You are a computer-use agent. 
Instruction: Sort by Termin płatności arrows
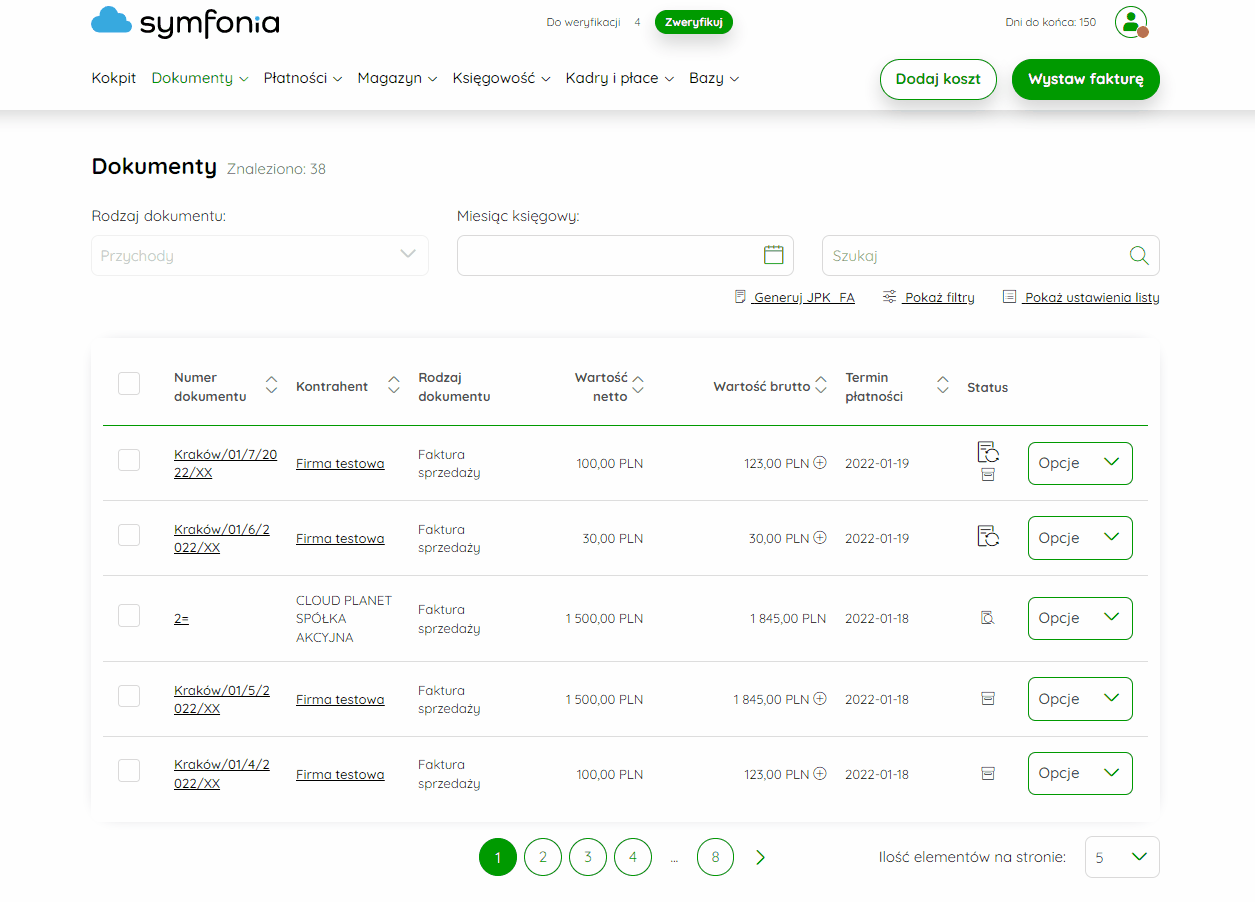coord(942,385)
